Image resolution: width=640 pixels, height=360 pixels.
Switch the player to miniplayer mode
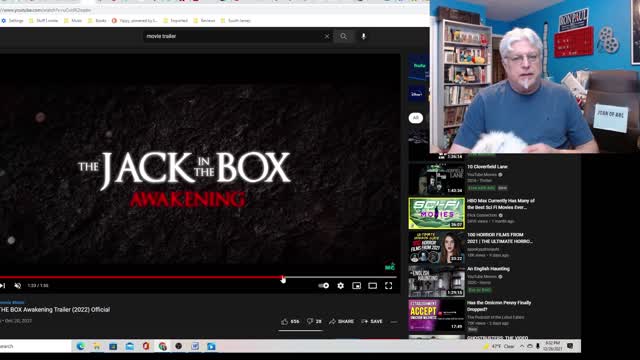tap(356, 286)
